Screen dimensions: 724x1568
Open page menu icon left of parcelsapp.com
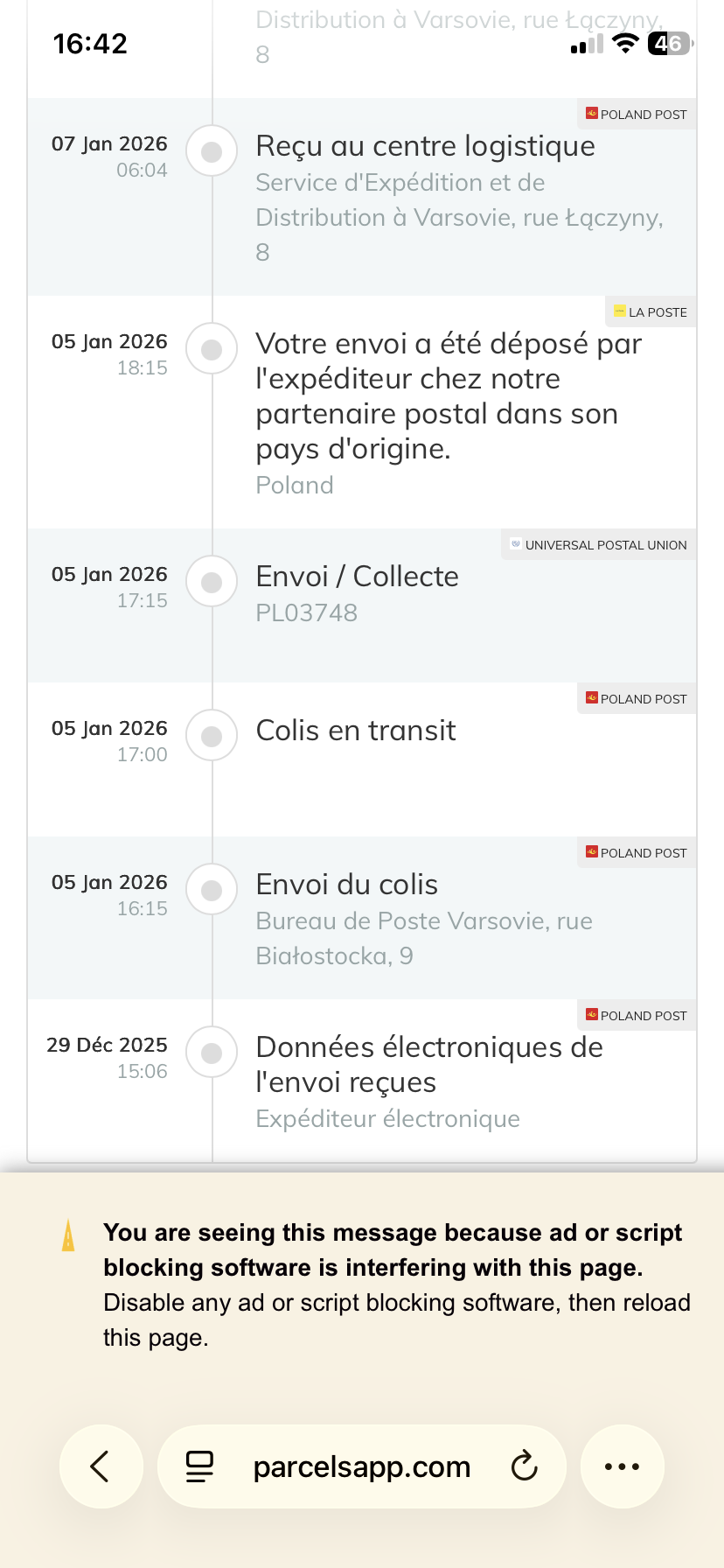point(200,1466)
